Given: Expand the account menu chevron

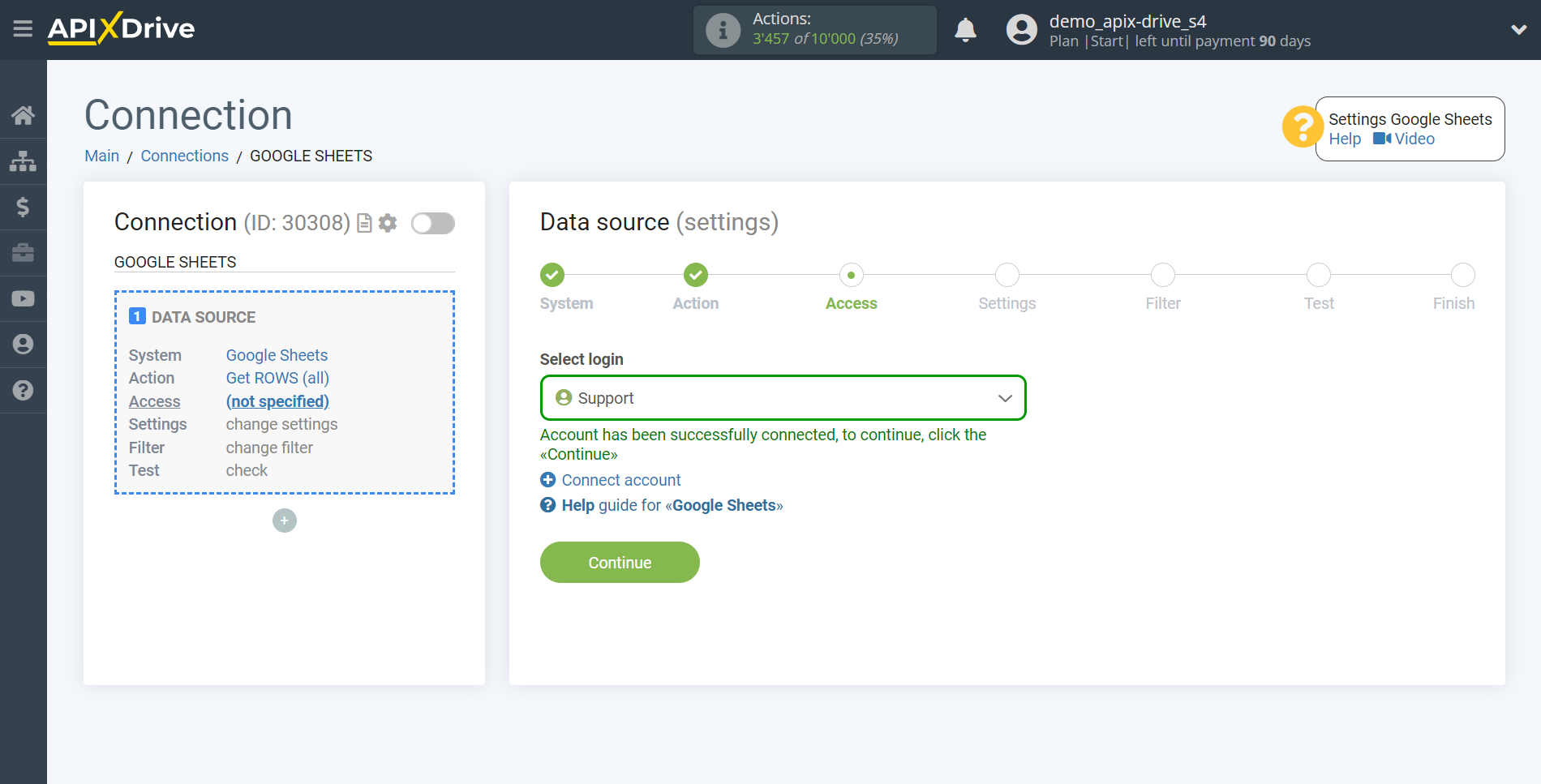Looking at the screenshot, I should point(1518,30).
